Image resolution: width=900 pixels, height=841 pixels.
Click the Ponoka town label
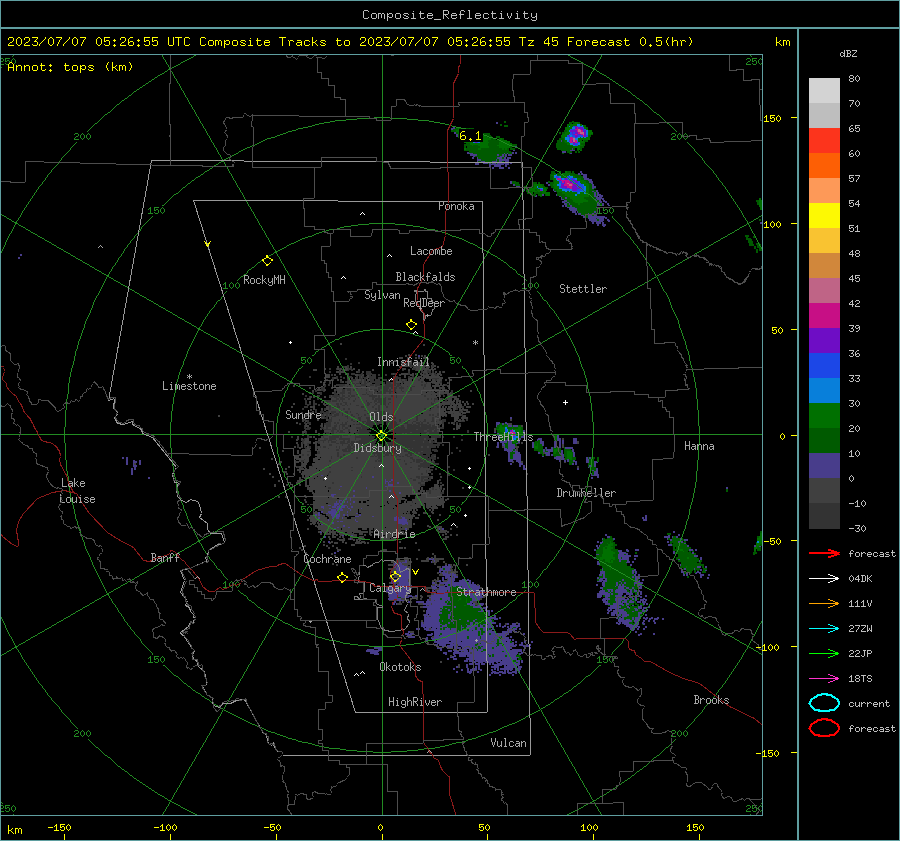click(x=456, y=206)
